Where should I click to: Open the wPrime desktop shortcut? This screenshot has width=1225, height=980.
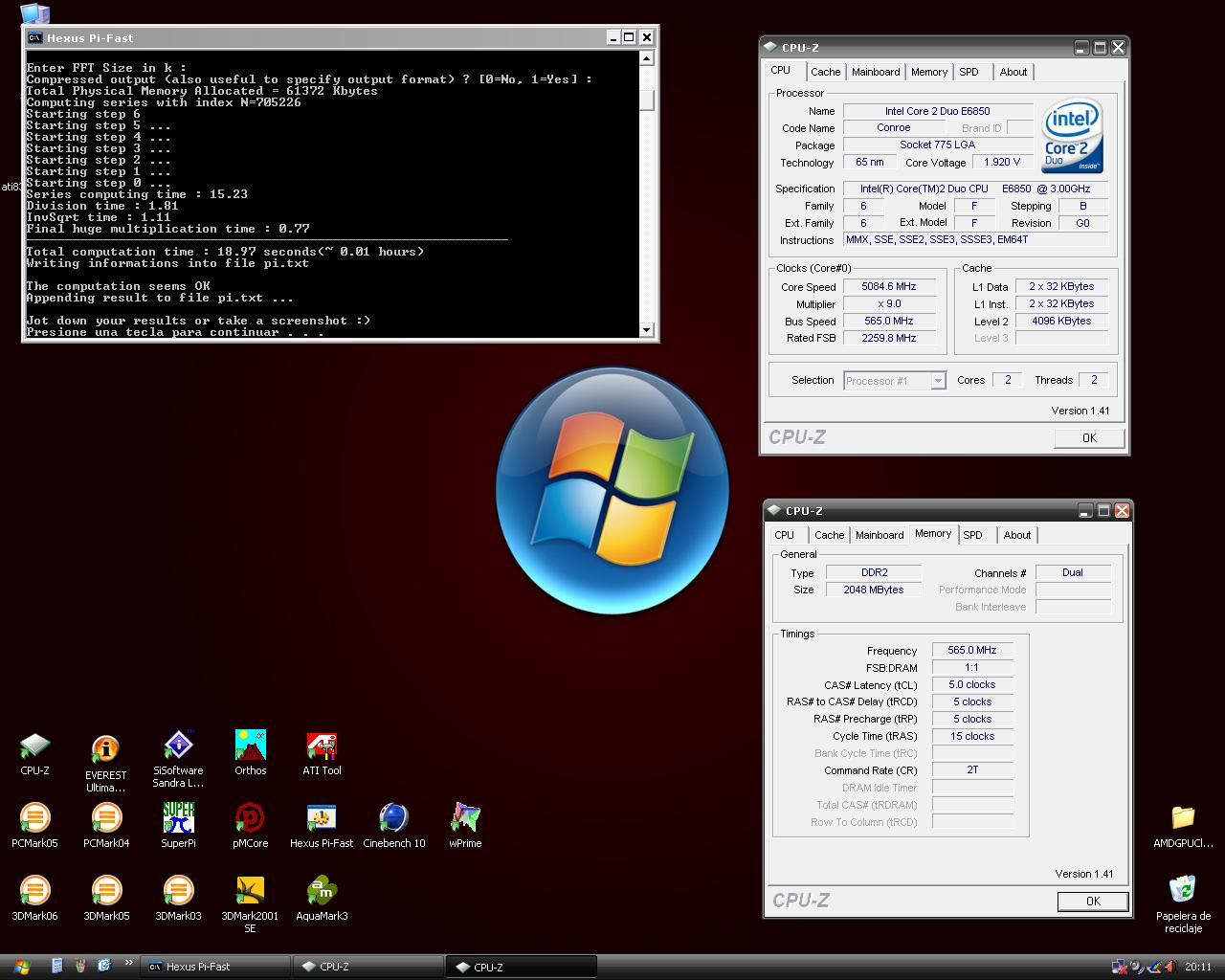pyautogui.click(x=465, y=826)
